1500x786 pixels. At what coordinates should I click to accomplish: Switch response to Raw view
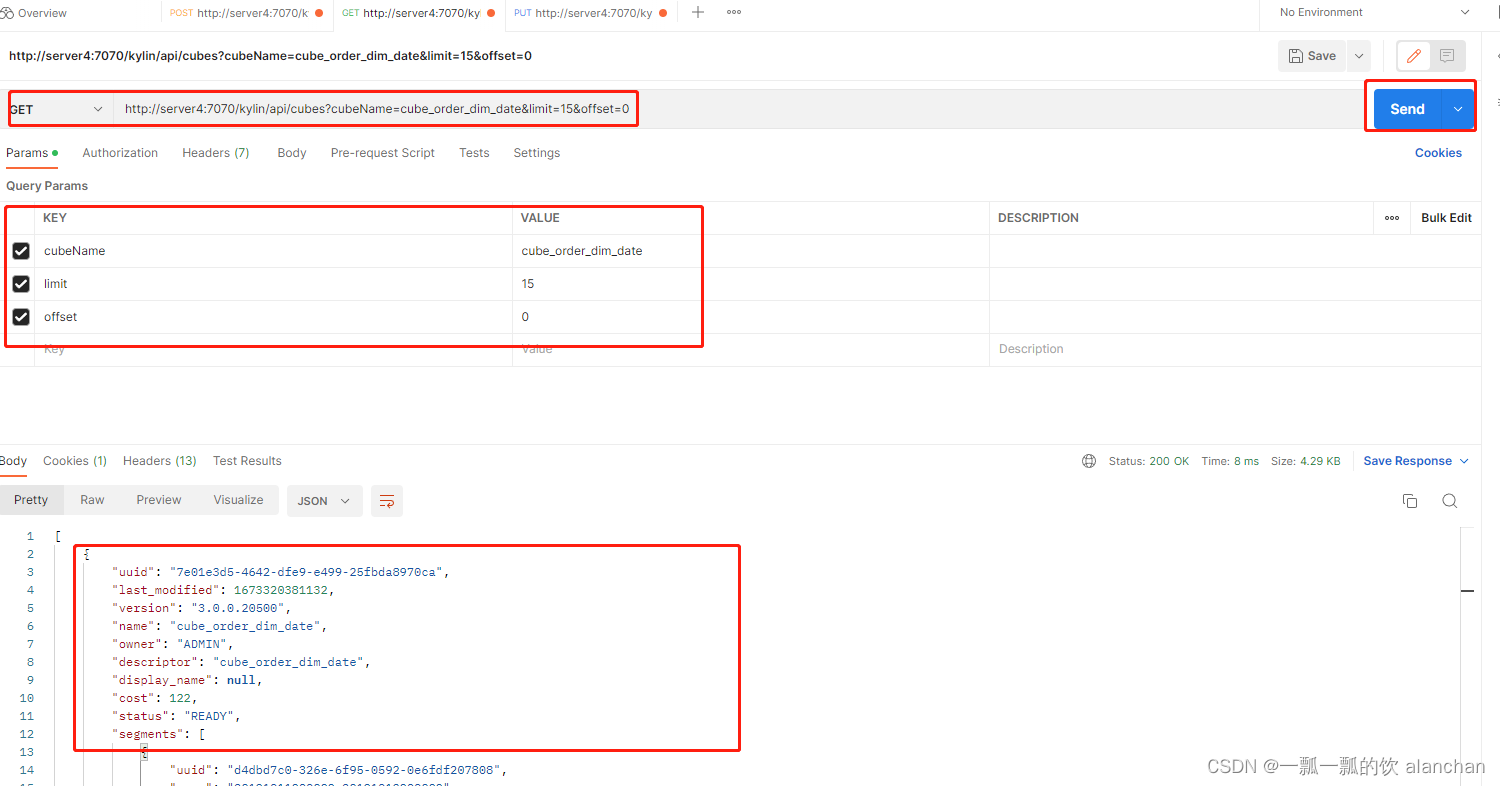pyautogui.click(x=92, y=500)
